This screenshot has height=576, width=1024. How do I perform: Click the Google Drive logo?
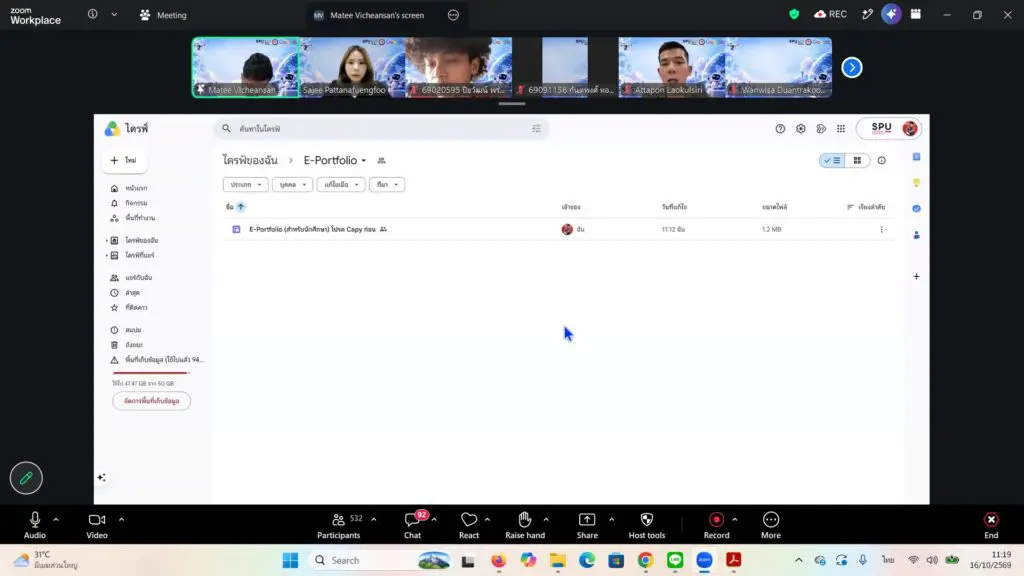click(112, 129)
